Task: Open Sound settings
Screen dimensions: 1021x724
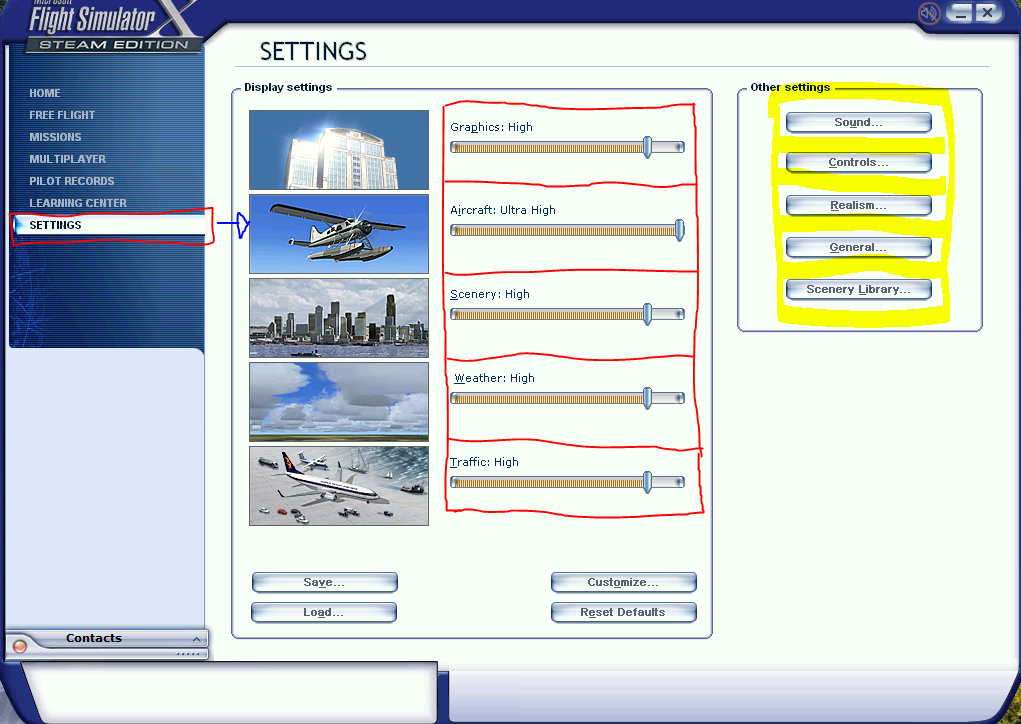Action: click(x=858, y=122)
